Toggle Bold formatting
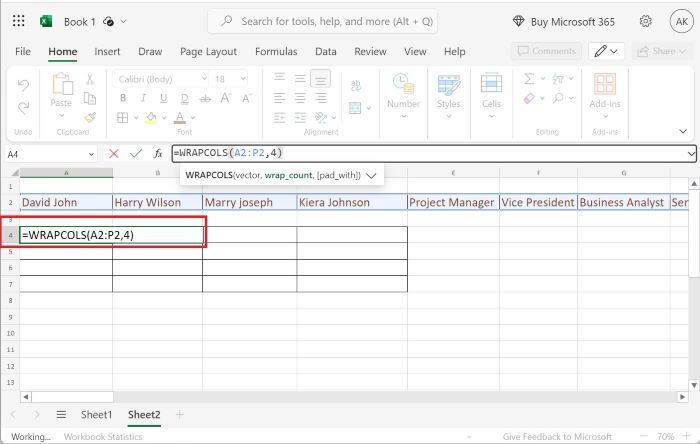Image resolution: width=700 pixels, height=444 pixels. click(x=123, y=98)
